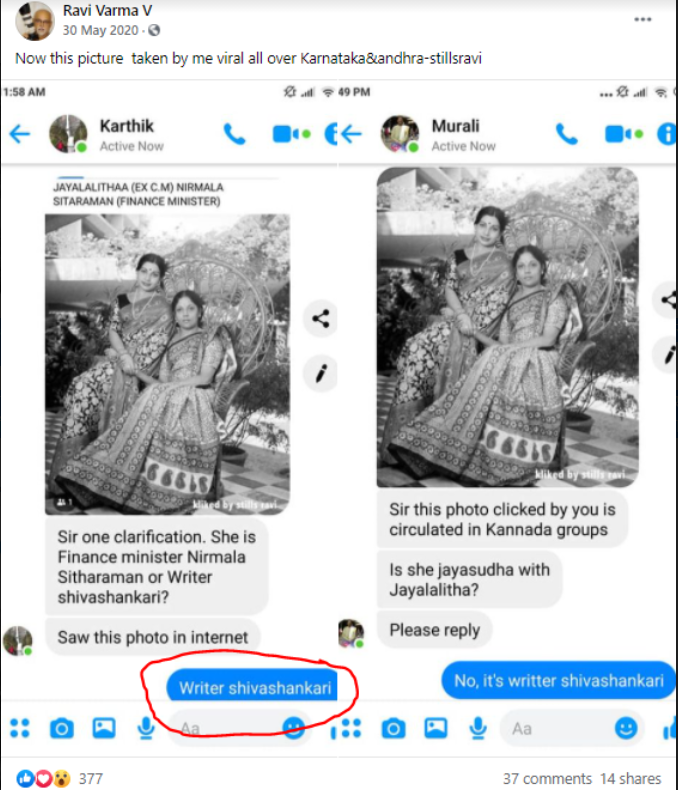Start voice call with Murali

coord(567,135)
